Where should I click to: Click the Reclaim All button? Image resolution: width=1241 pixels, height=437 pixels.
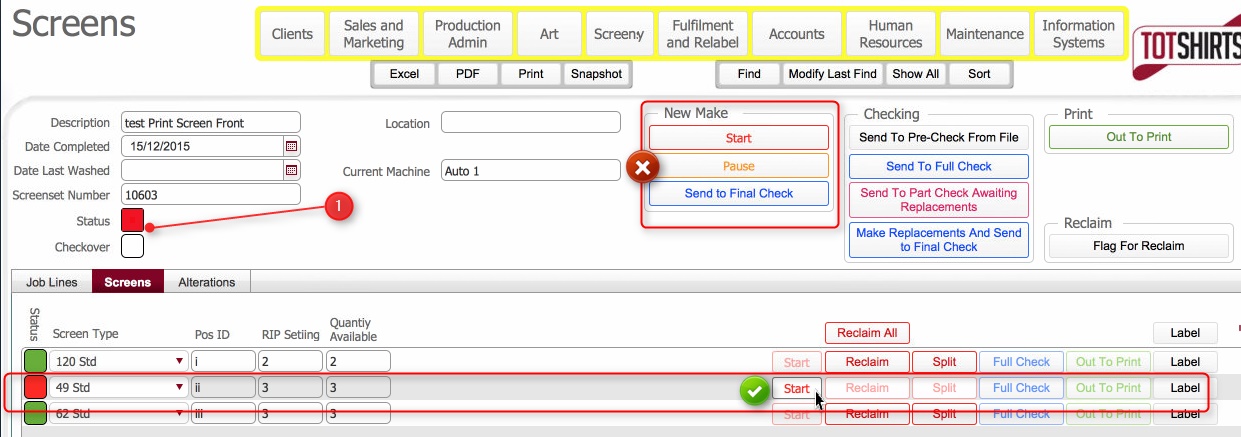click(867, 333)
